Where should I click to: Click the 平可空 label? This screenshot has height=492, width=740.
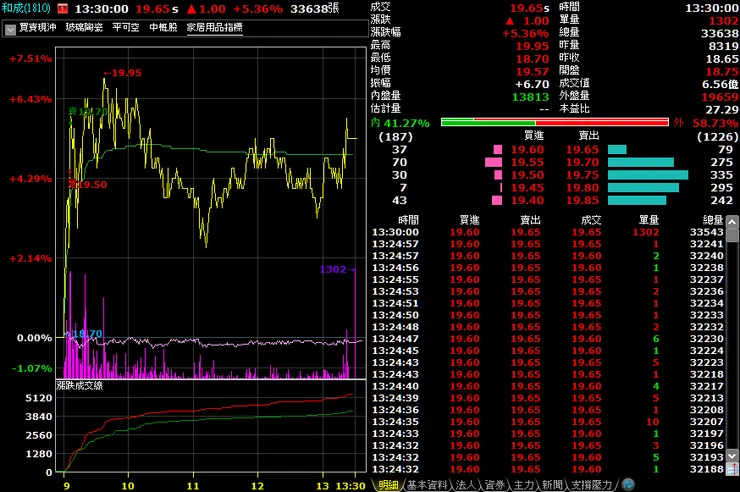(126, 27)
